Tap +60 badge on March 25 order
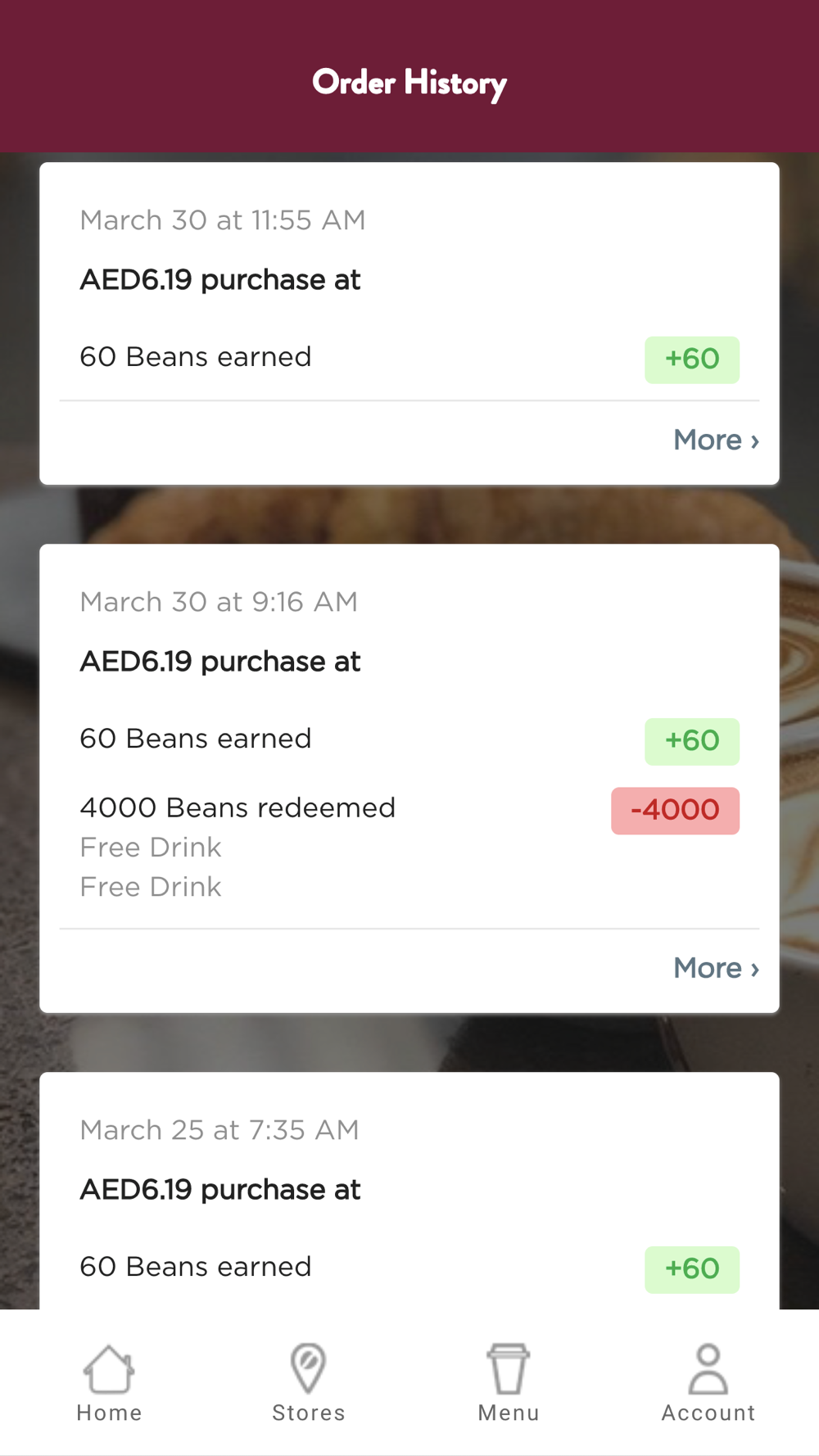819x1456 pixels. coord(692,1269)
